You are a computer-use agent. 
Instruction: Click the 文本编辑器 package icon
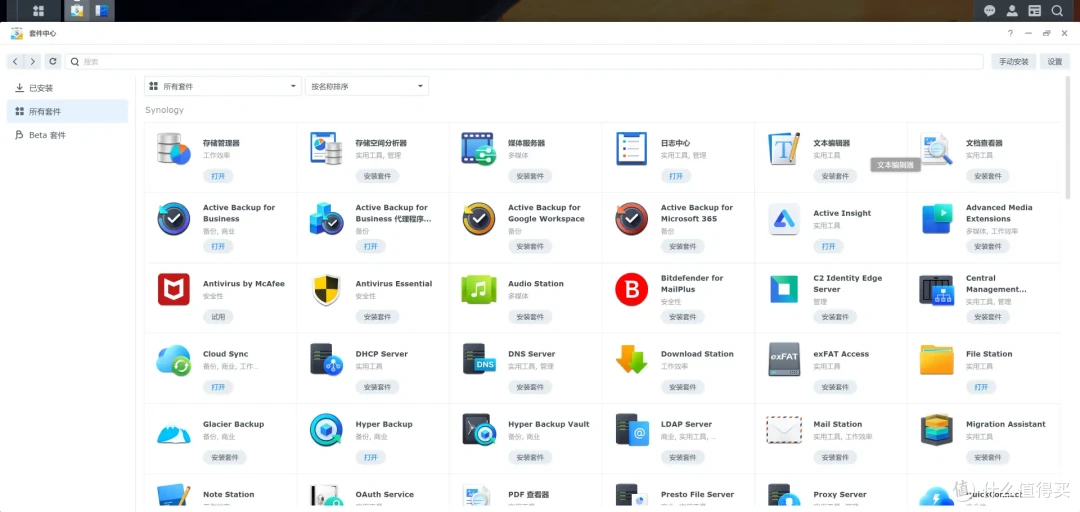point(785,149)
